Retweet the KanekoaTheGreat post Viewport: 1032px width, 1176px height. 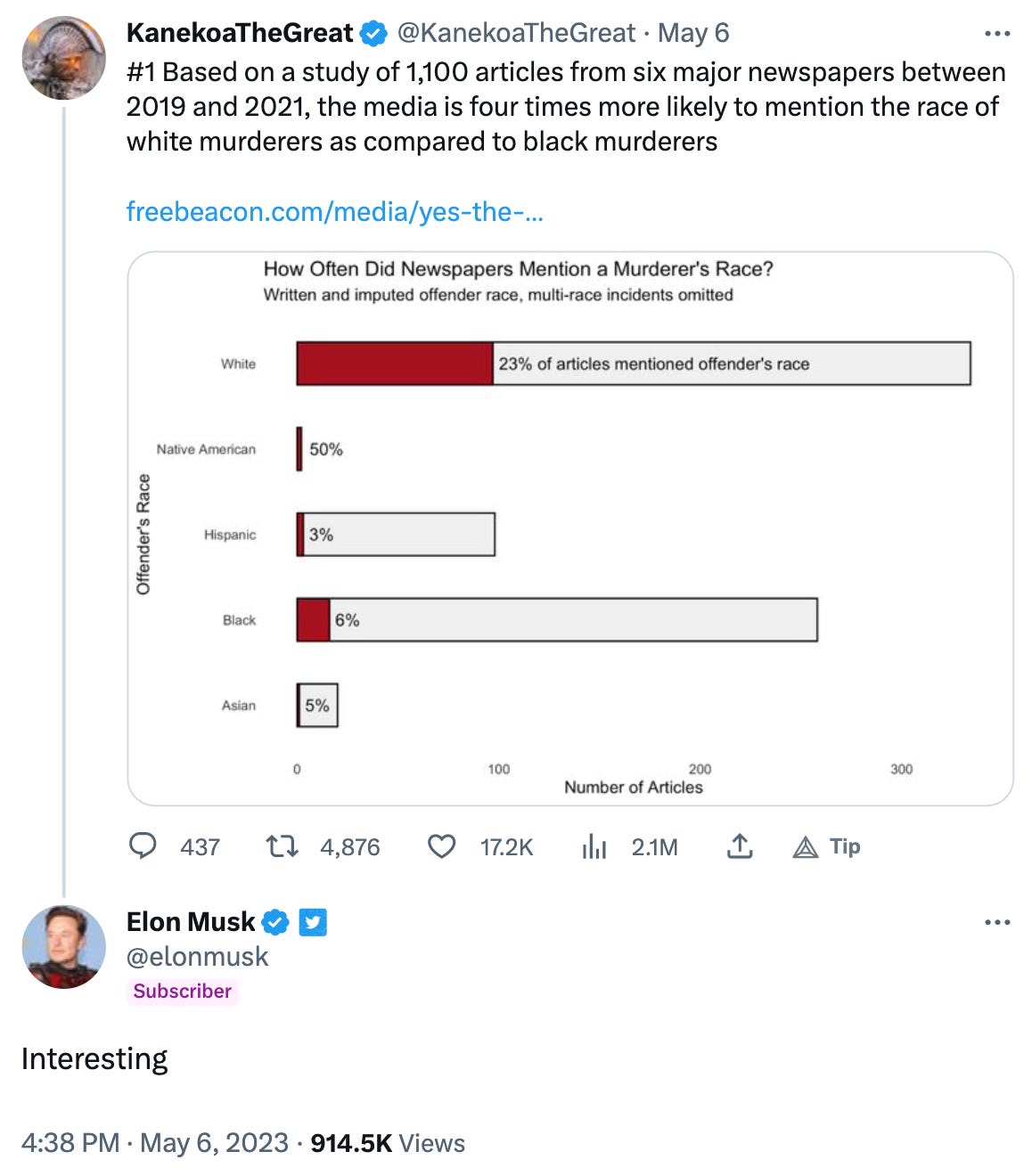coord(283,845)
